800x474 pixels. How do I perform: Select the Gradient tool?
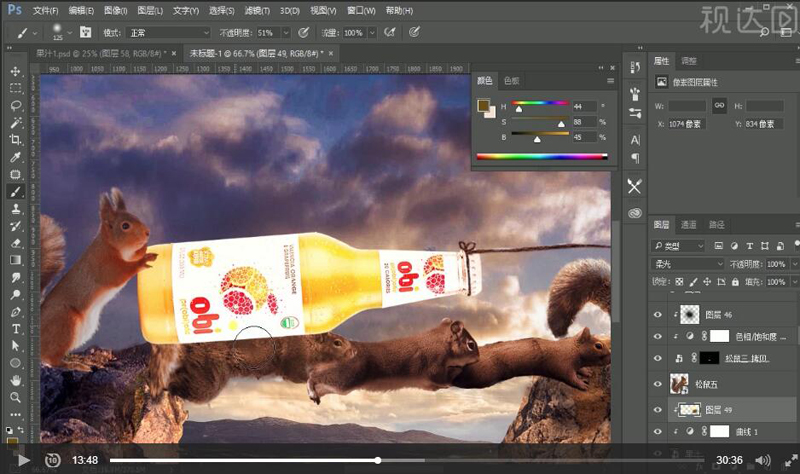15,260
